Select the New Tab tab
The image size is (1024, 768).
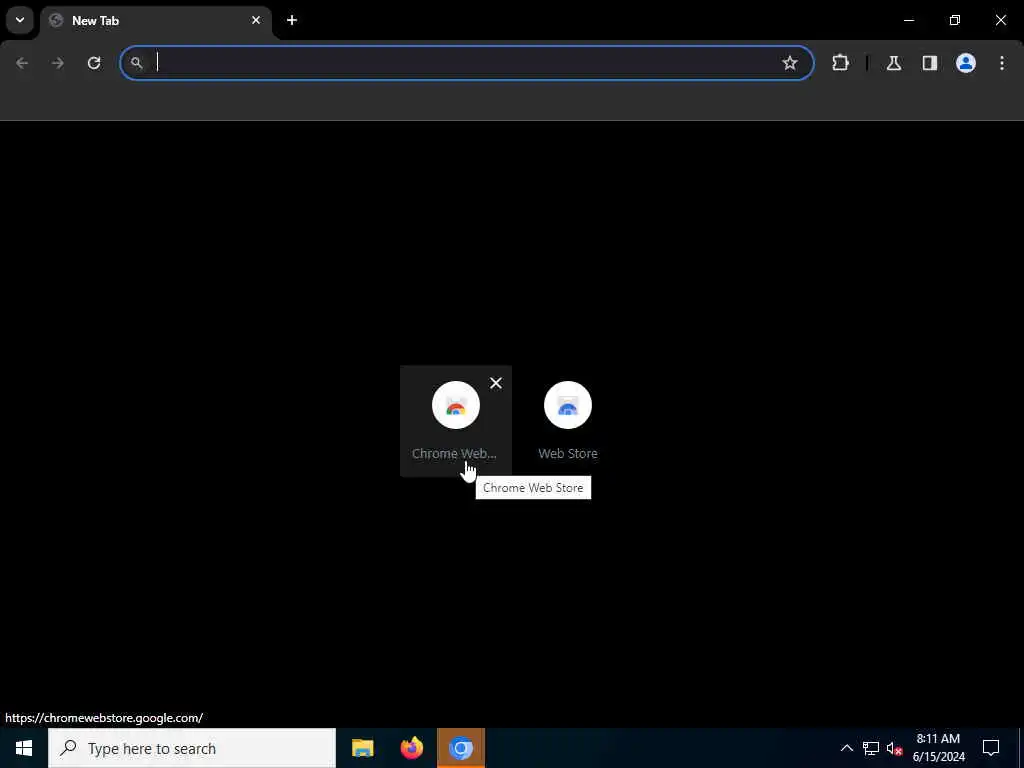point(157,20)
